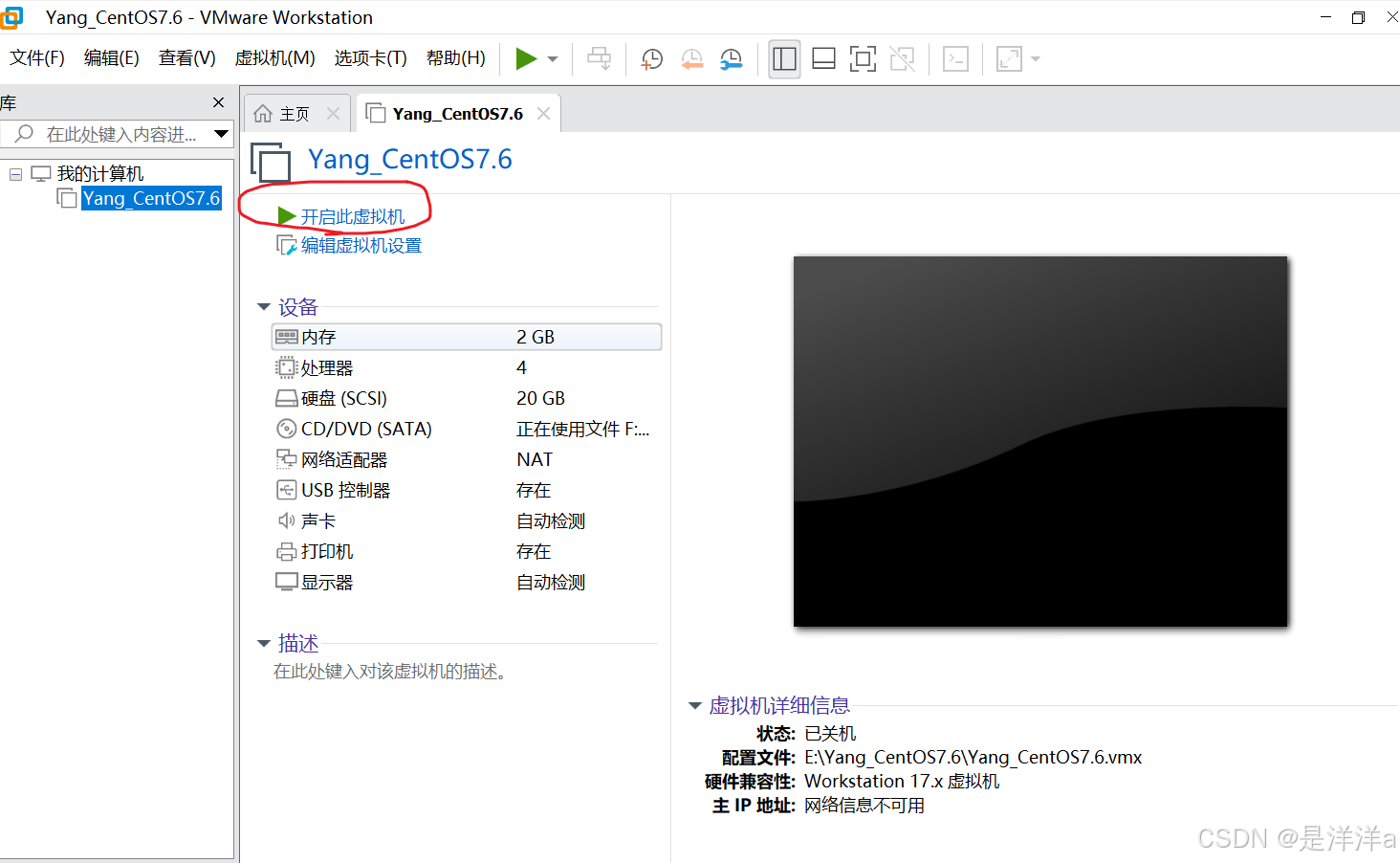Open the 帮助(H) menu
The width and height of the screenshot is (1400, 863).
tap(456, 58)
